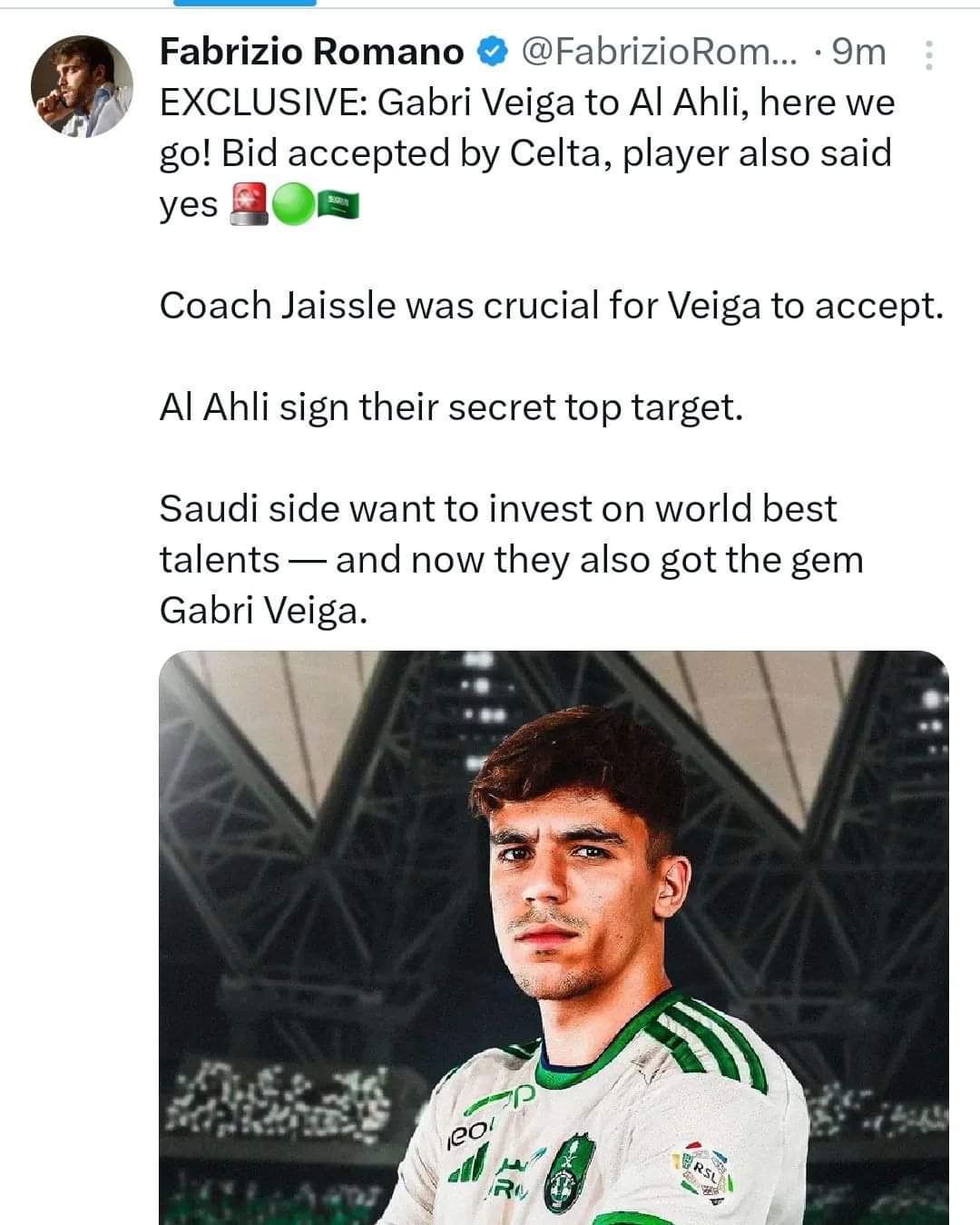Select the active blue tab indicator
Image resolution: width=980 pixels, height=1225 pixels.
coord(244,3)
